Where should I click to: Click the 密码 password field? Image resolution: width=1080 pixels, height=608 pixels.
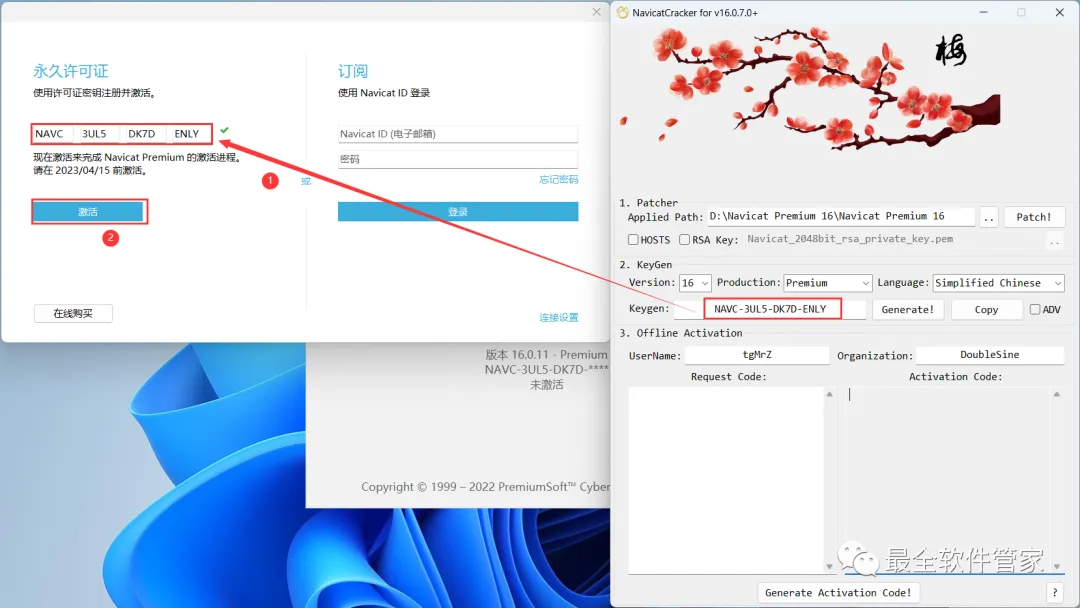457,159
